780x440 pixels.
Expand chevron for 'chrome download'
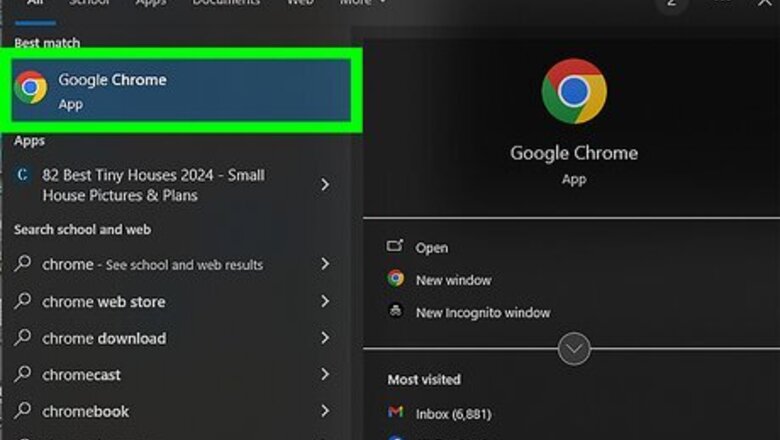tap(325, 338)
